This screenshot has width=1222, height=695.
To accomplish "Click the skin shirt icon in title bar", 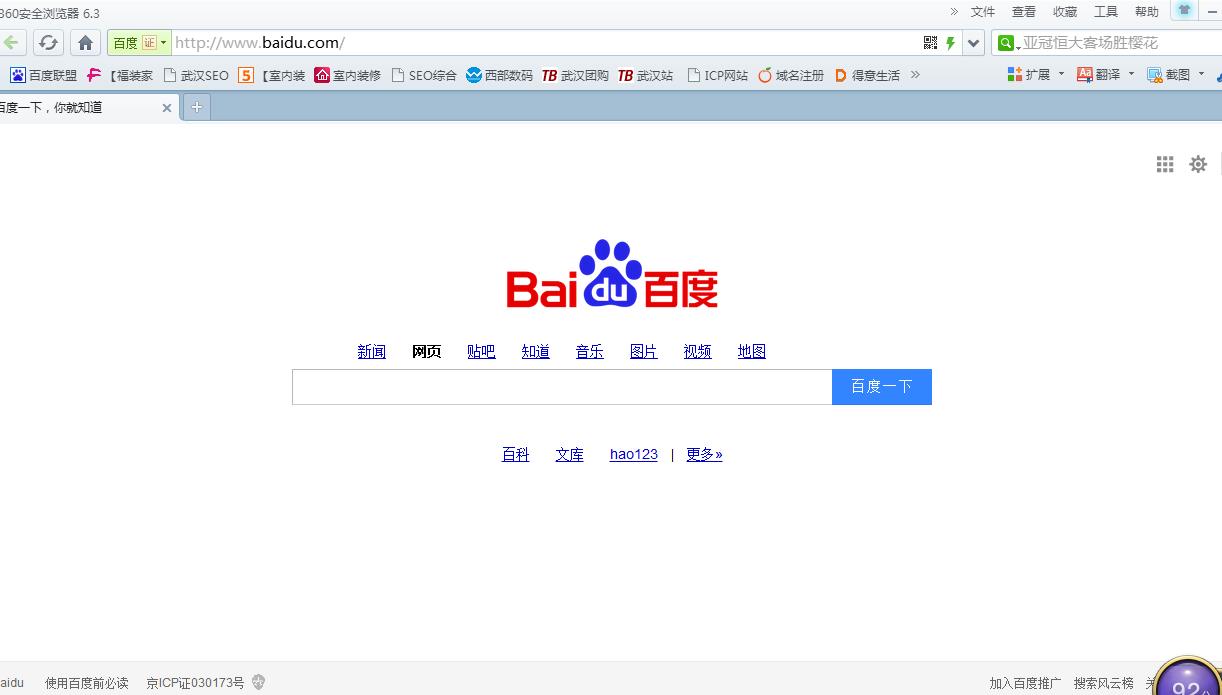I will 1185,11.
